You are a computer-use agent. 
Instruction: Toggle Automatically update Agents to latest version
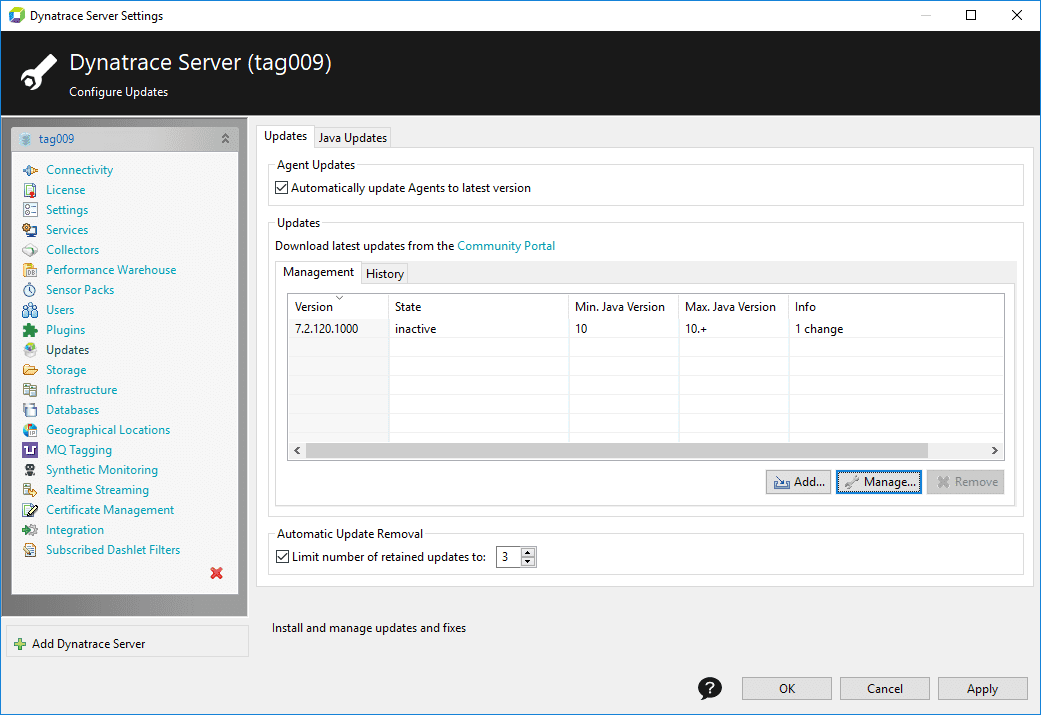click(x=281, y=188)
